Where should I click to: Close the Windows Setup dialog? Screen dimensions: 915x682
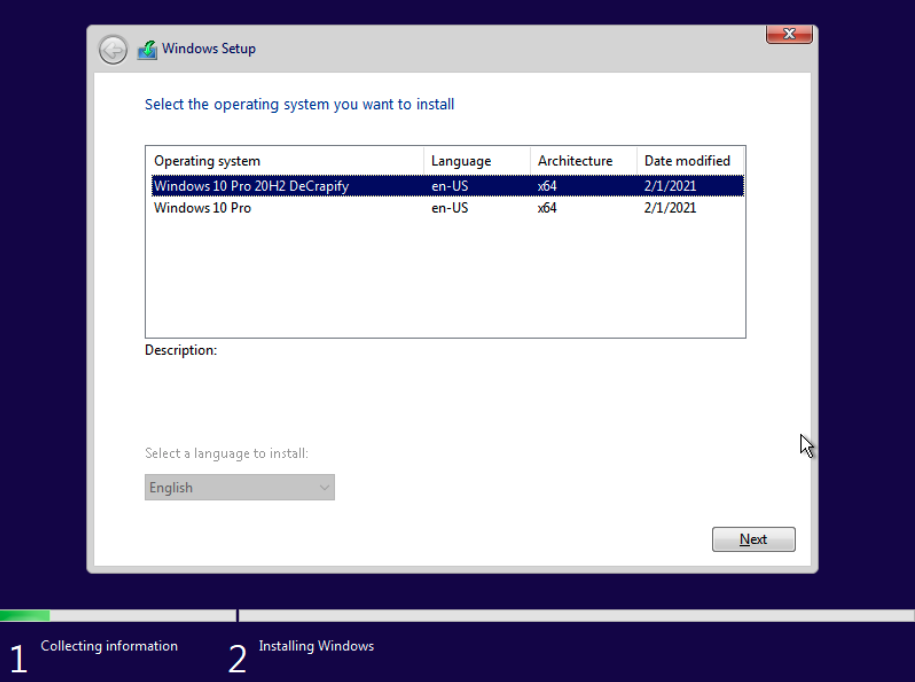[x=789, y=34]
